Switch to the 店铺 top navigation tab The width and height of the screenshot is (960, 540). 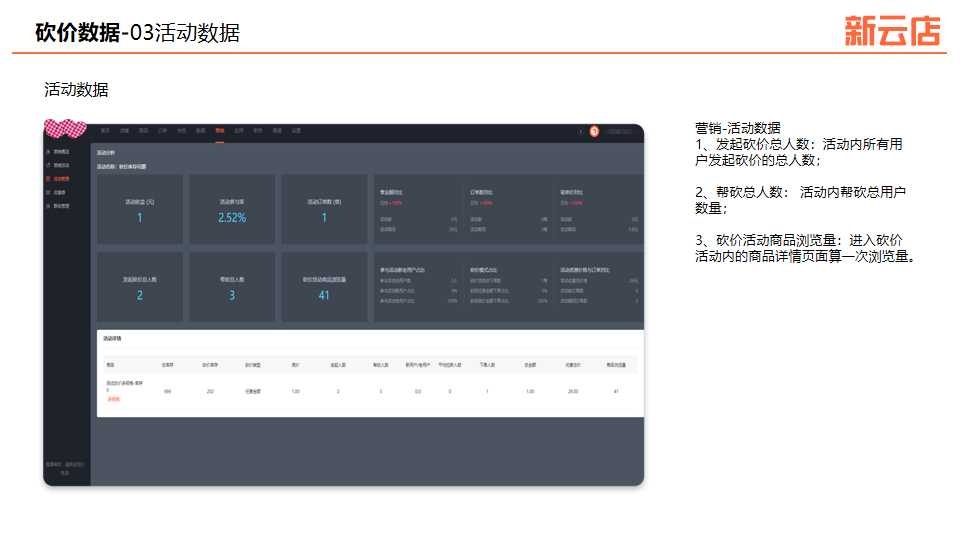[124, 130]
